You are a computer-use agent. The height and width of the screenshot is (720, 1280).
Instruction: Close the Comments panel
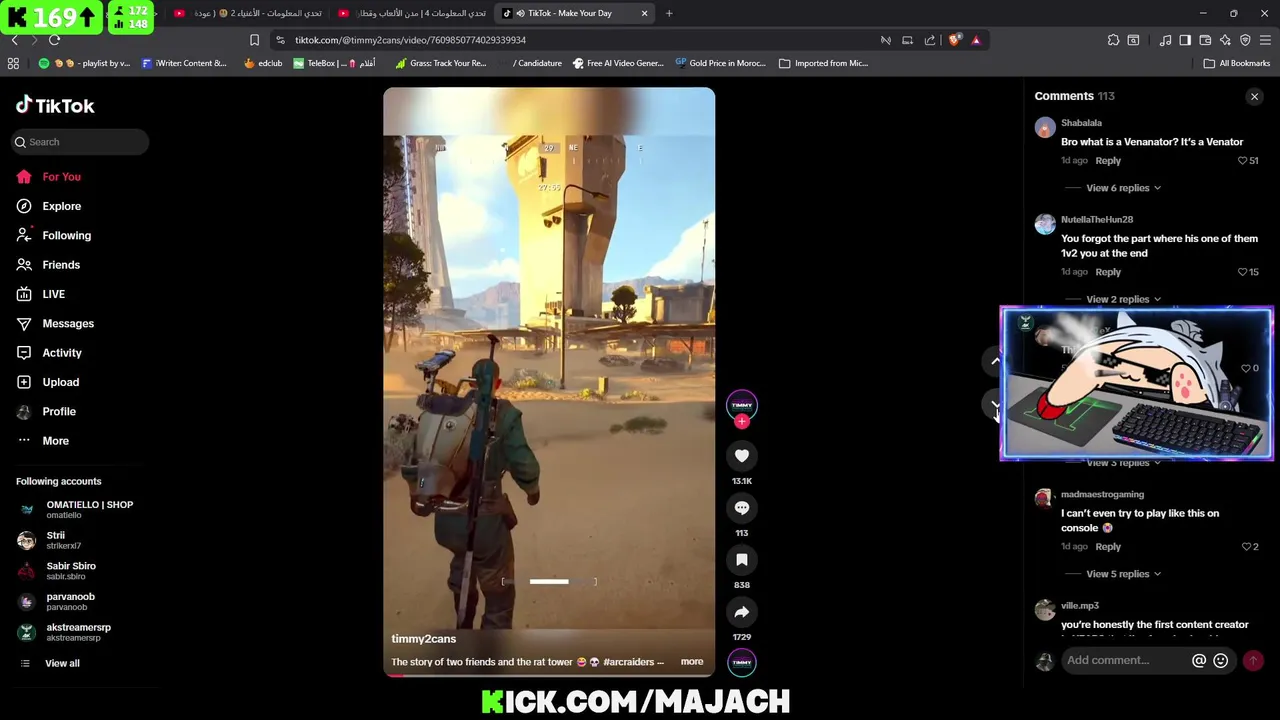point(1254,97)
